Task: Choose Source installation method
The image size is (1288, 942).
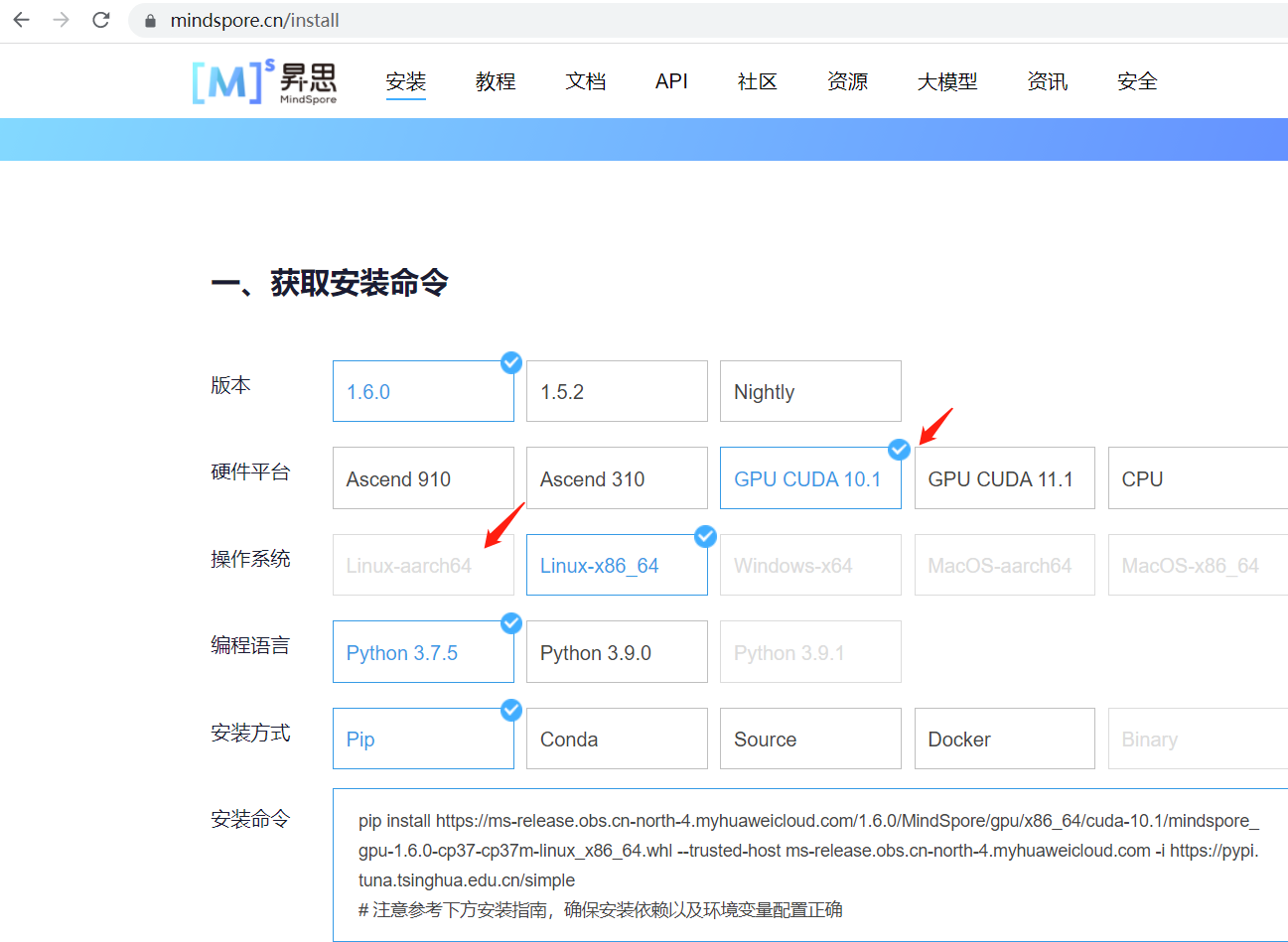Action: tap(810, 739)
